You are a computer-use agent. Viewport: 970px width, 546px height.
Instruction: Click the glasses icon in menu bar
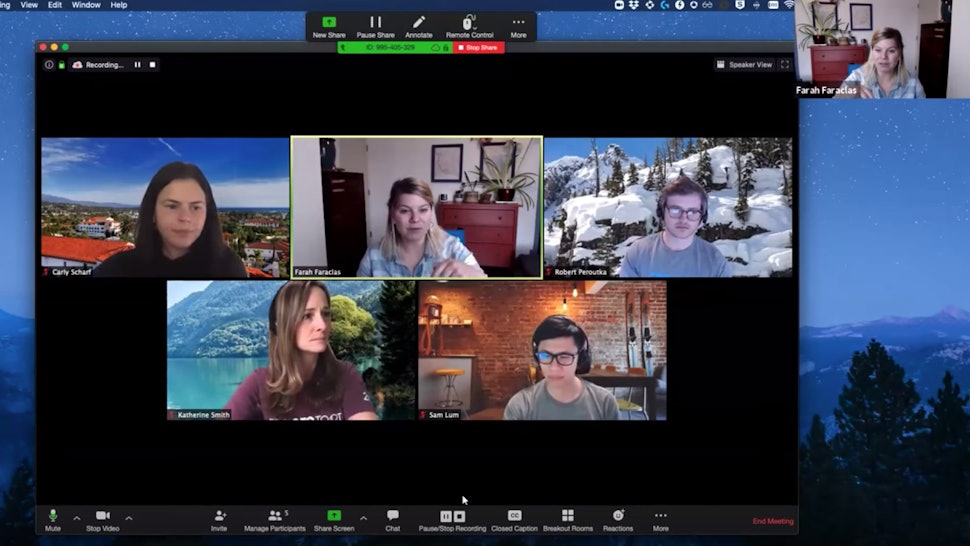tap(707, 5)
